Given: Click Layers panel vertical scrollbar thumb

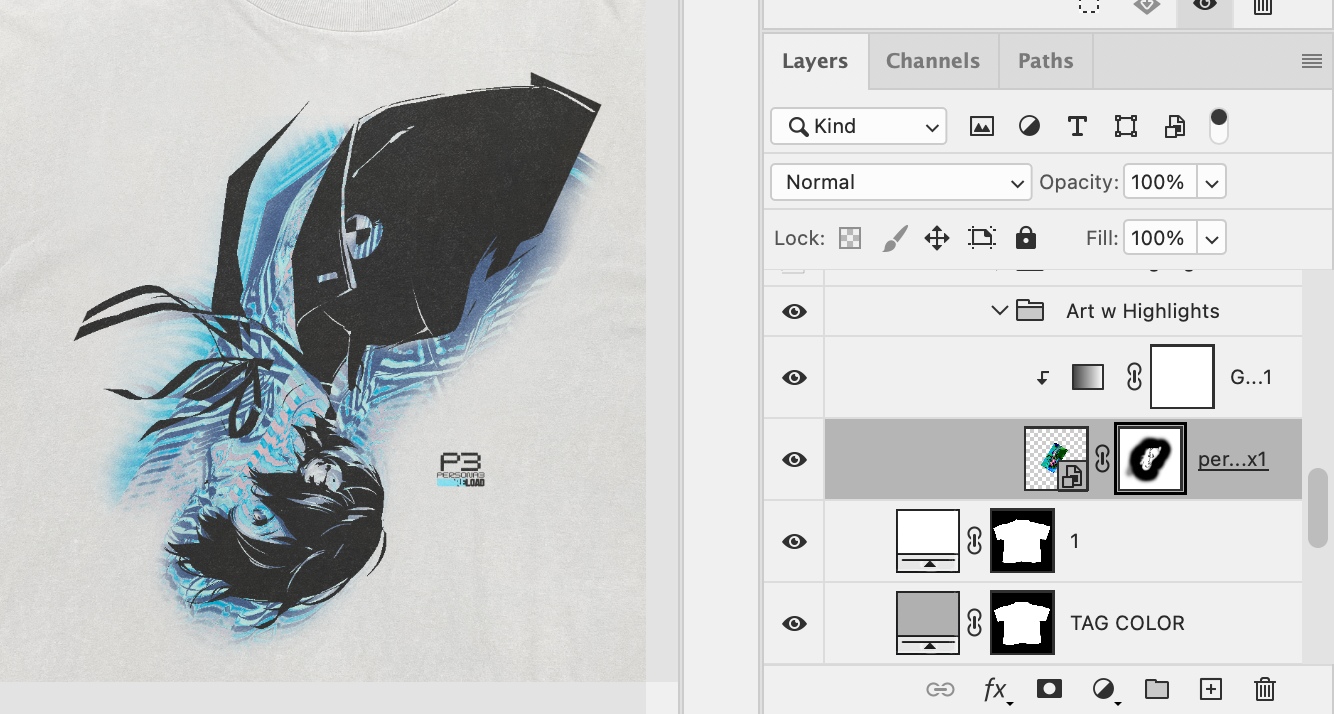Looking at the screenshot, I should click(x=1318, y=507).
